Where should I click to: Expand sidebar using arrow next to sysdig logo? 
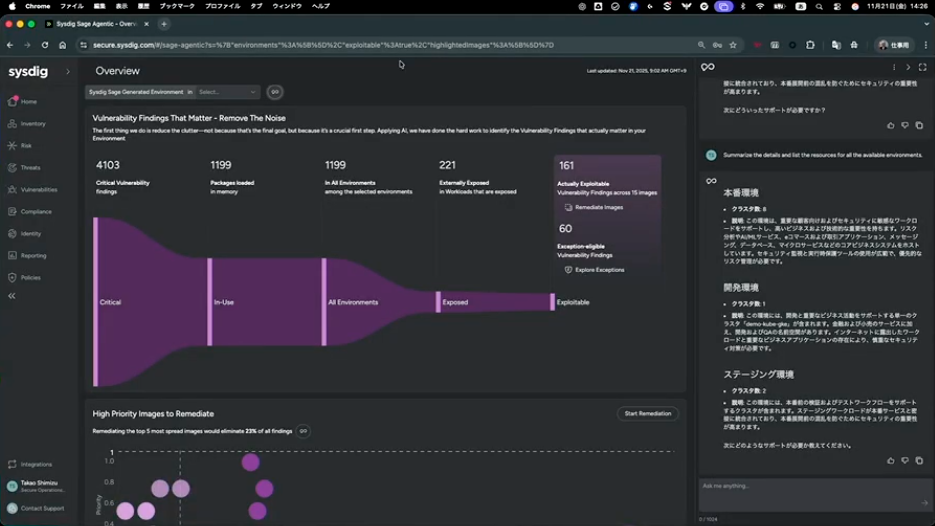pyautogui.click(x=68, y=72)
